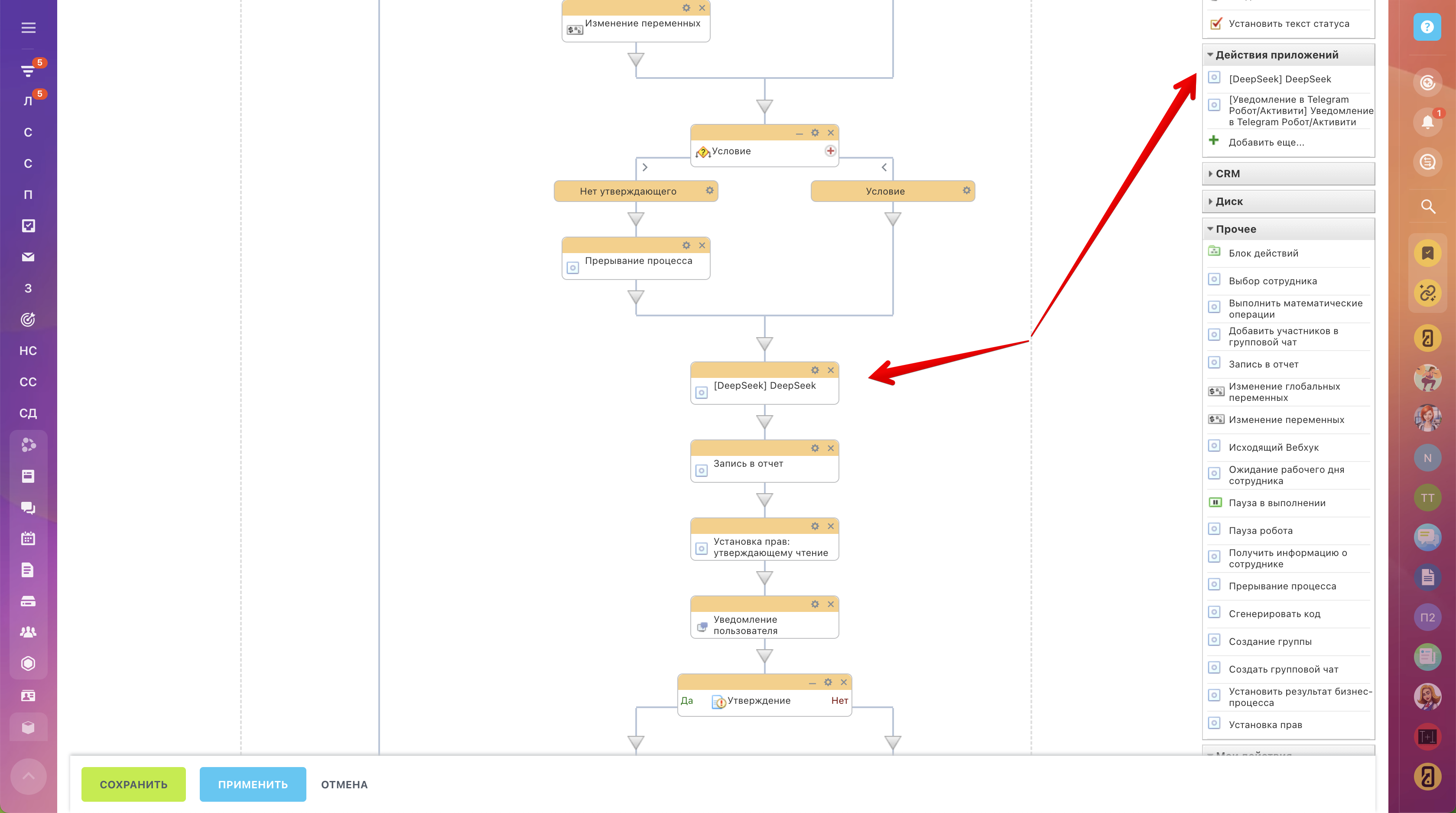Click the plus icon on Условие block
1456x813 pixels.
[x=830, y=151]
